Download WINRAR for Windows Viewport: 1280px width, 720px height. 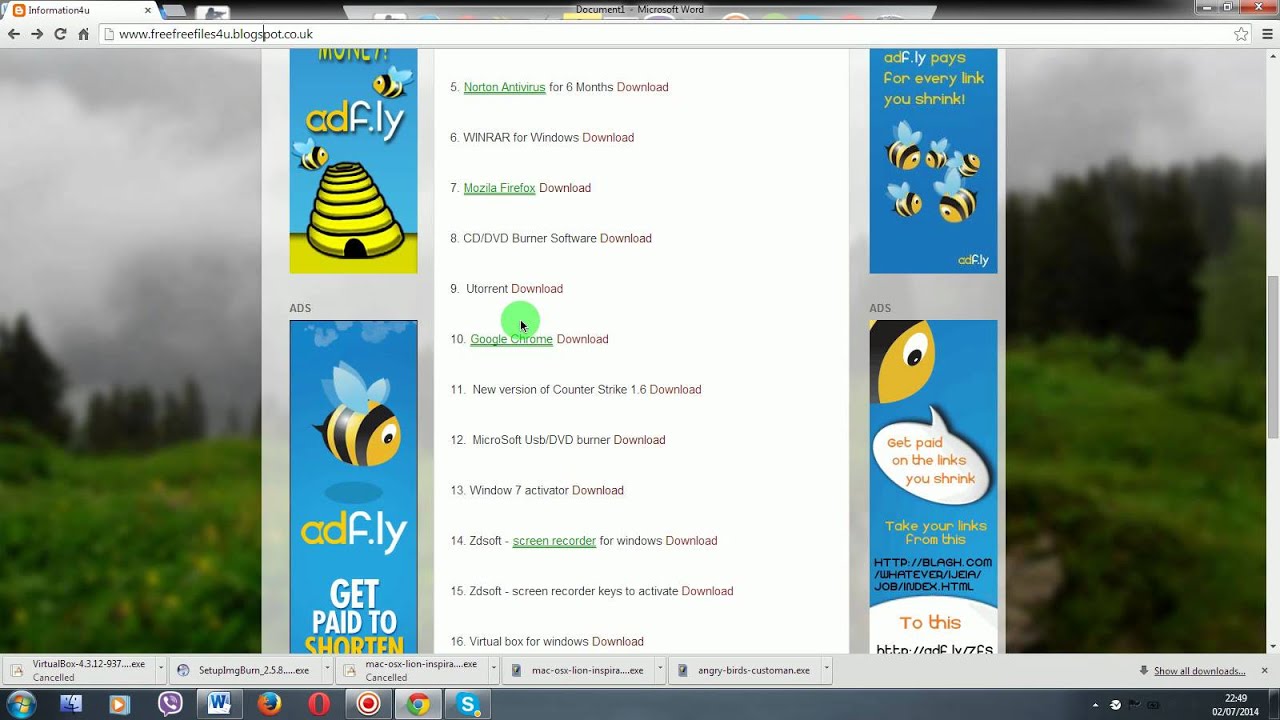click(608, 137)
